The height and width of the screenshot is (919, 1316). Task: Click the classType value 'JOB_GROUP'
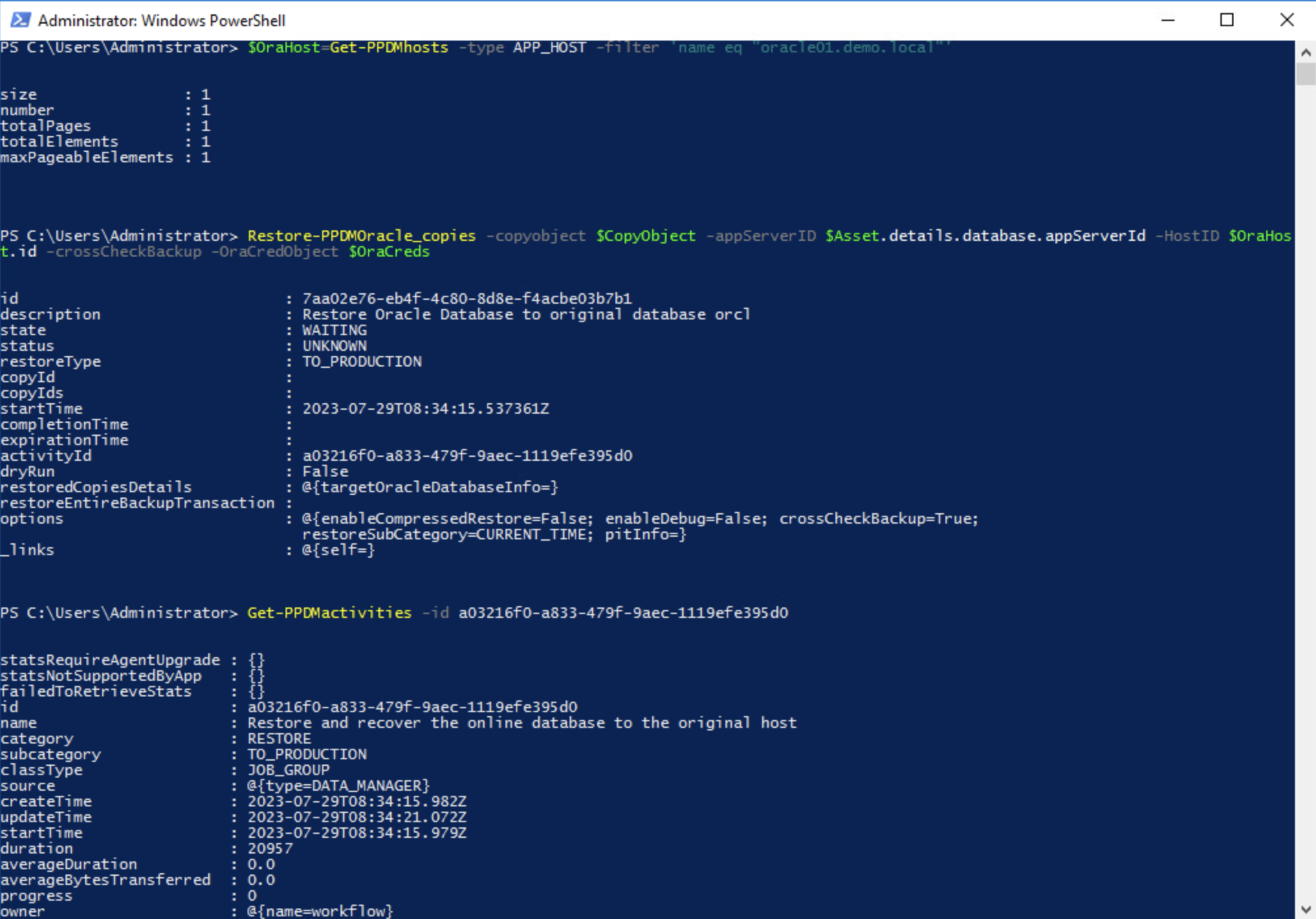pos(288,770)
